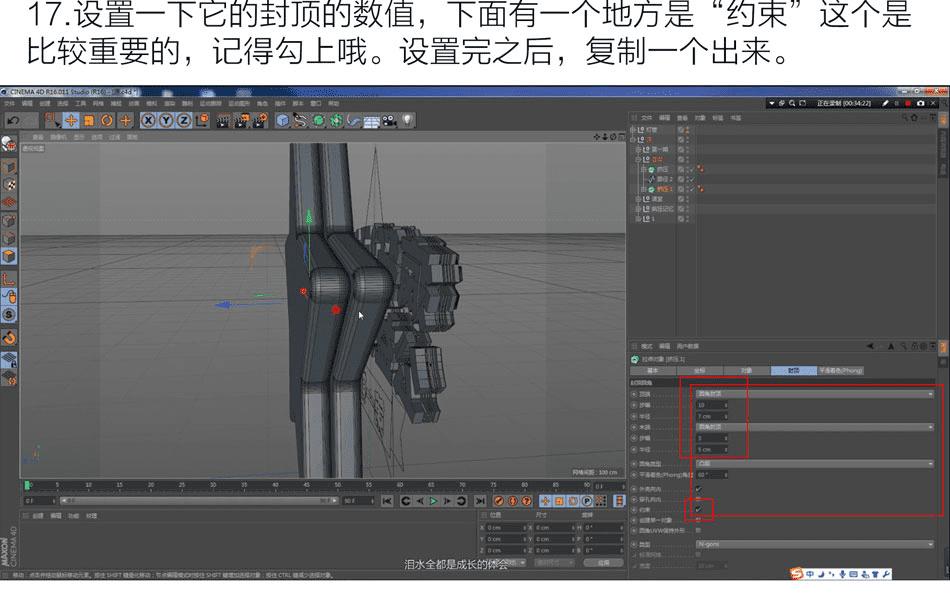Screen dimensions: 950x600
Task: Click the axis mode L-shaped icon in left sidebar
Action: click(x=8, y=279)
